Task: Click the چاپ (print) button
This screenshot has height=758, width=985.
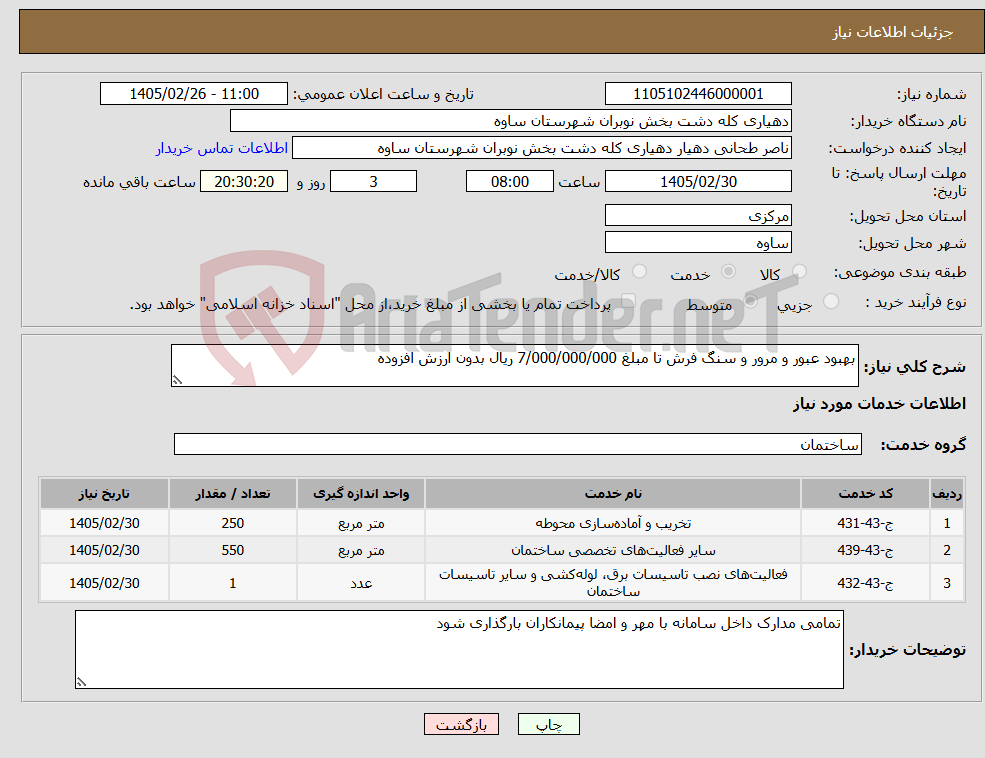Action: [548, 724]
